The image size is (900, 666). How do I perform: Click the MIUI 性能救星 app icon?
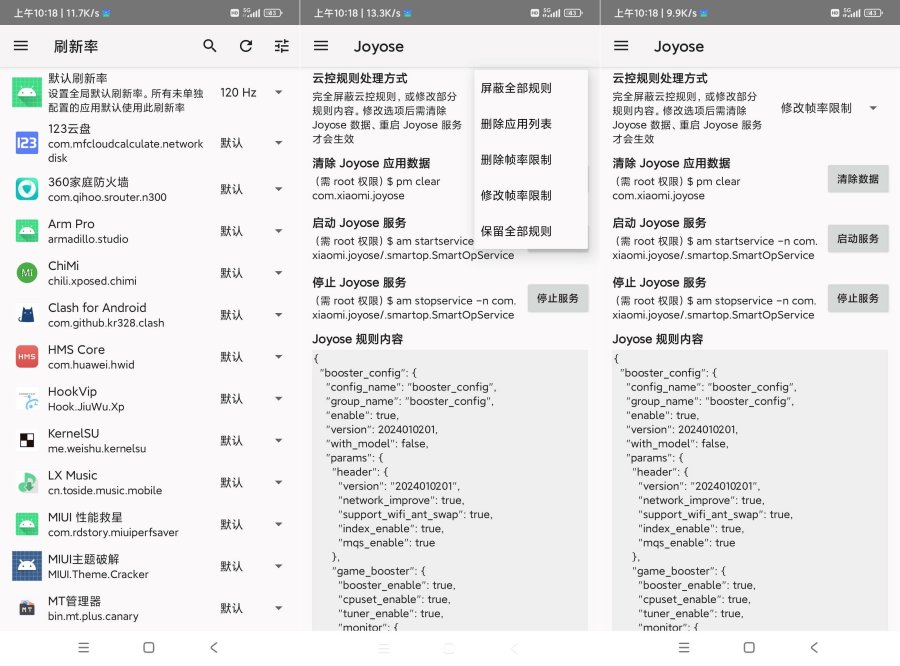click(27, 524)
